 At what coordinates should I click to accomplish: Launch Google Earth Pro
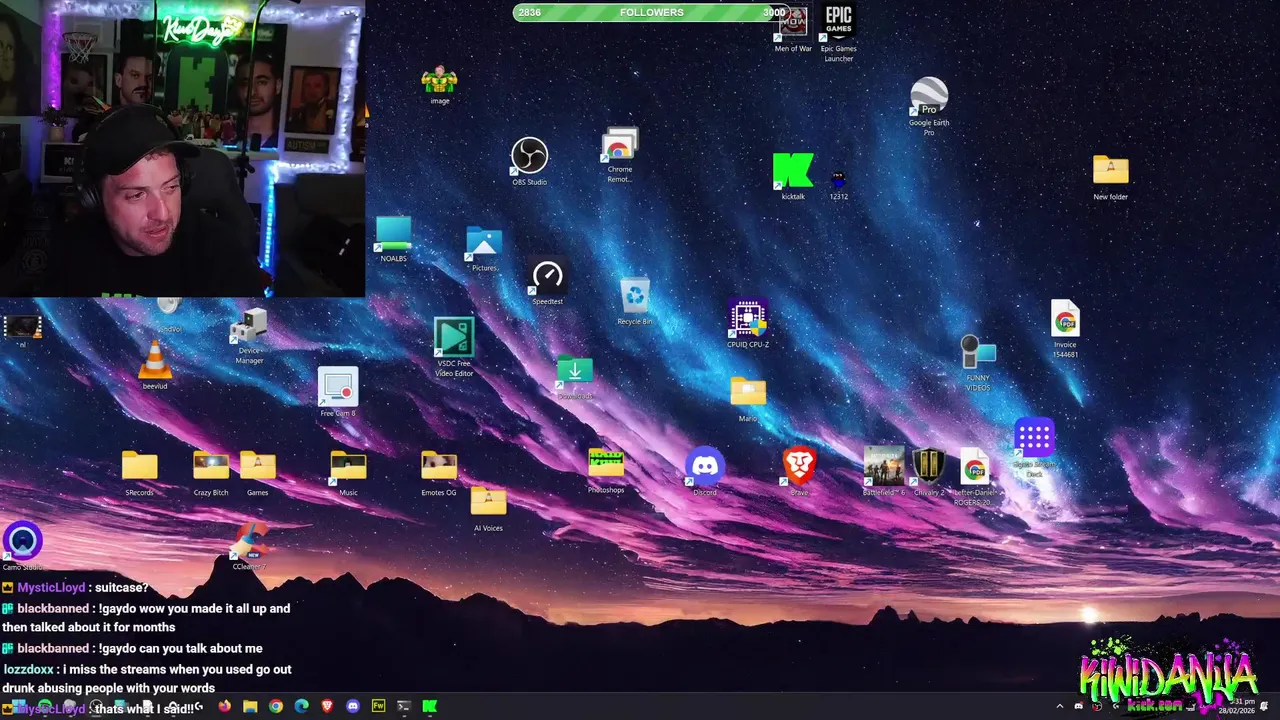(929, 104)
